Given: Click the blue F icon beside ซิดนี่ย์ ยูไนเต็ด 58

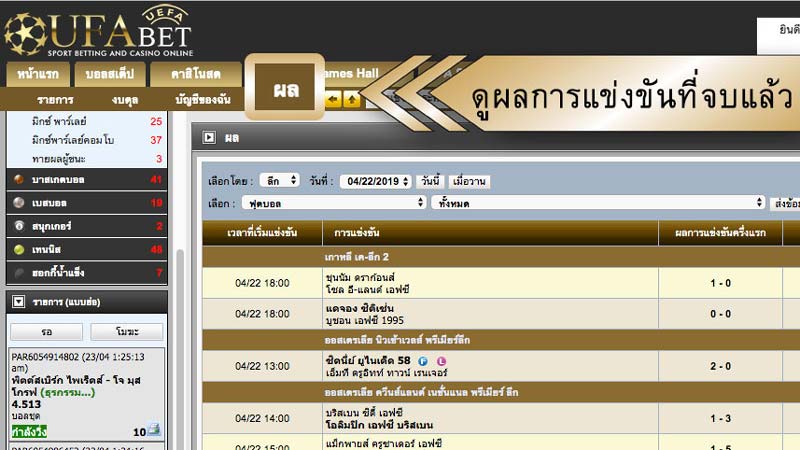Looking at the screenshot, I should pos(423,361).
